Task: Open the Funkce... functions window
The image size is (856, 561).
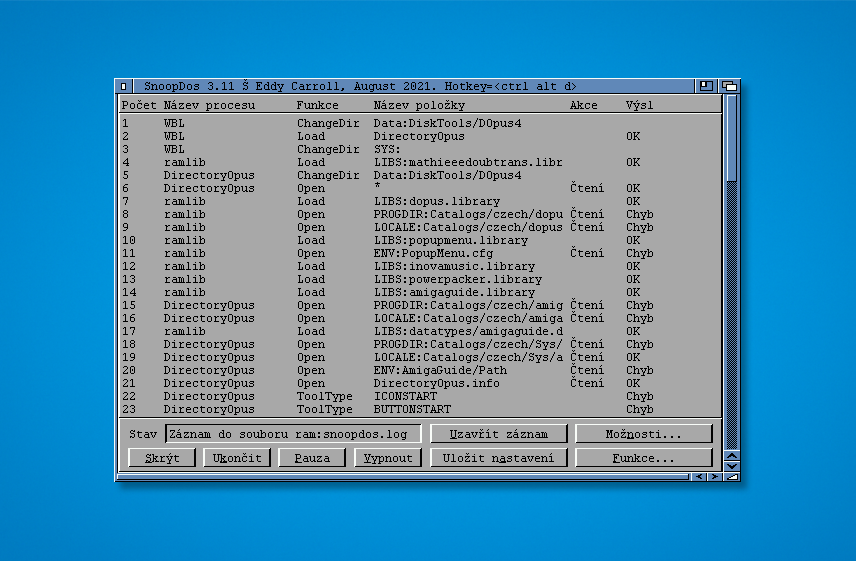Action: click(x=643, y=458)
